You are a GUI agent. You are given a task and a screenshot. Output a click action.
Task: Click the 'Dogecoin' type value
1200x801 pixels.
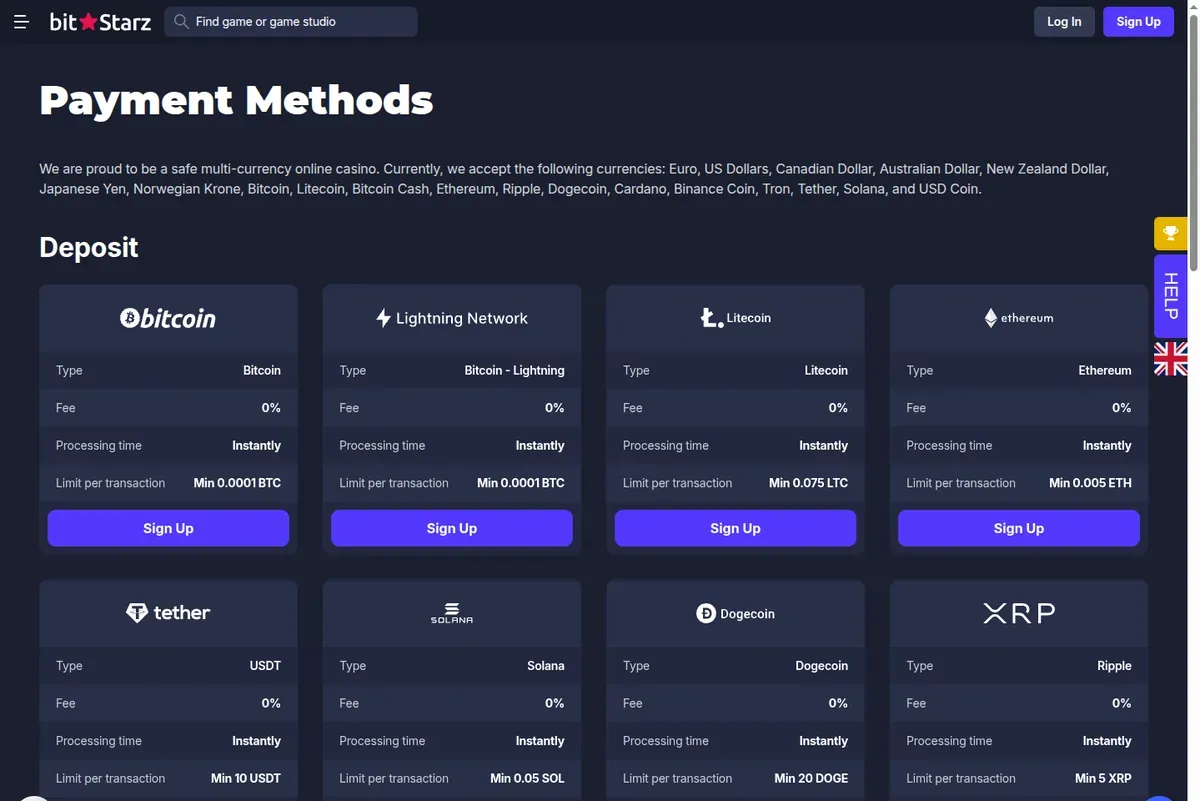coord(821,666)
